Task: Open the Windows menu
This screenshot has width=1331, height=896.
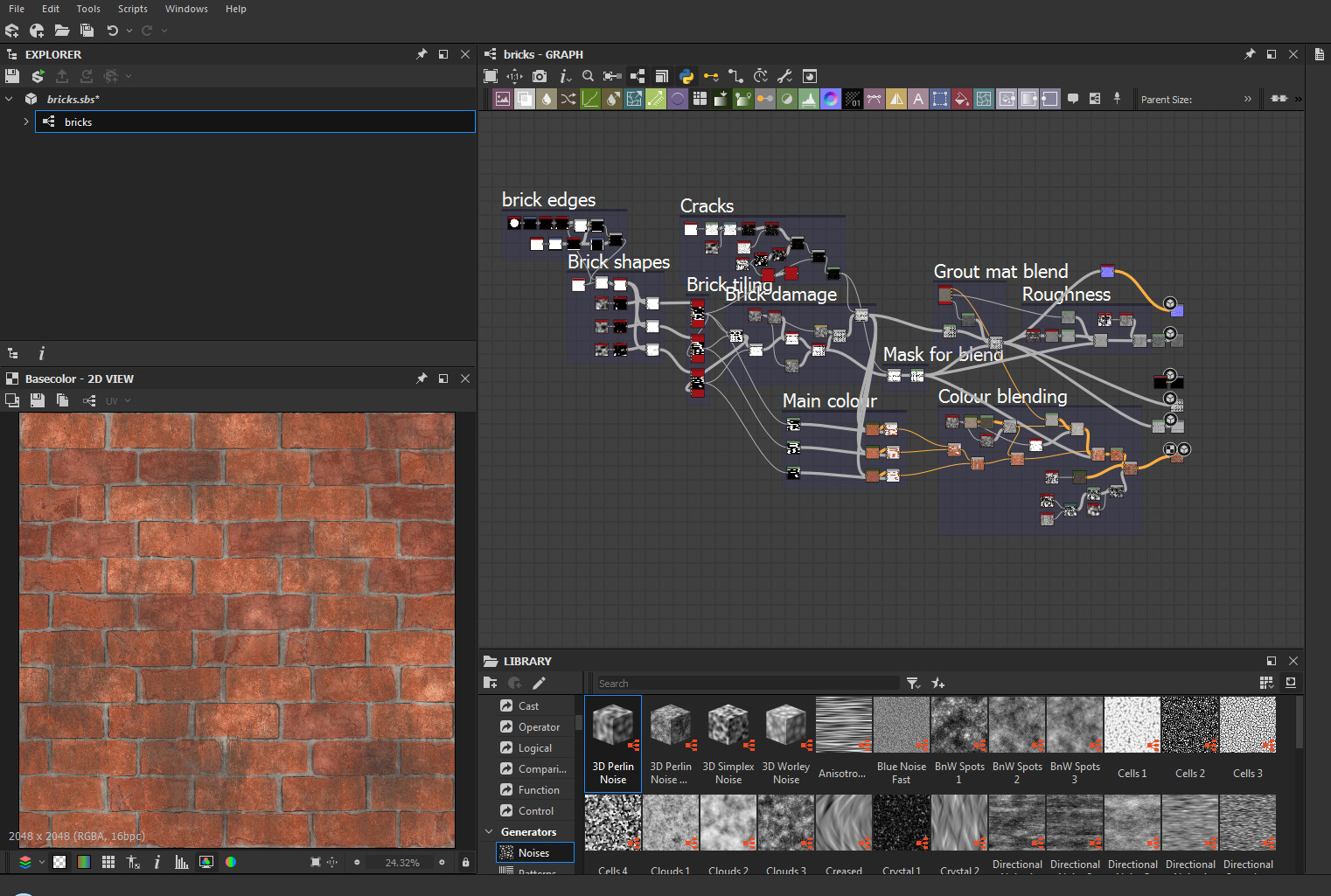Action: pos(186,9)
